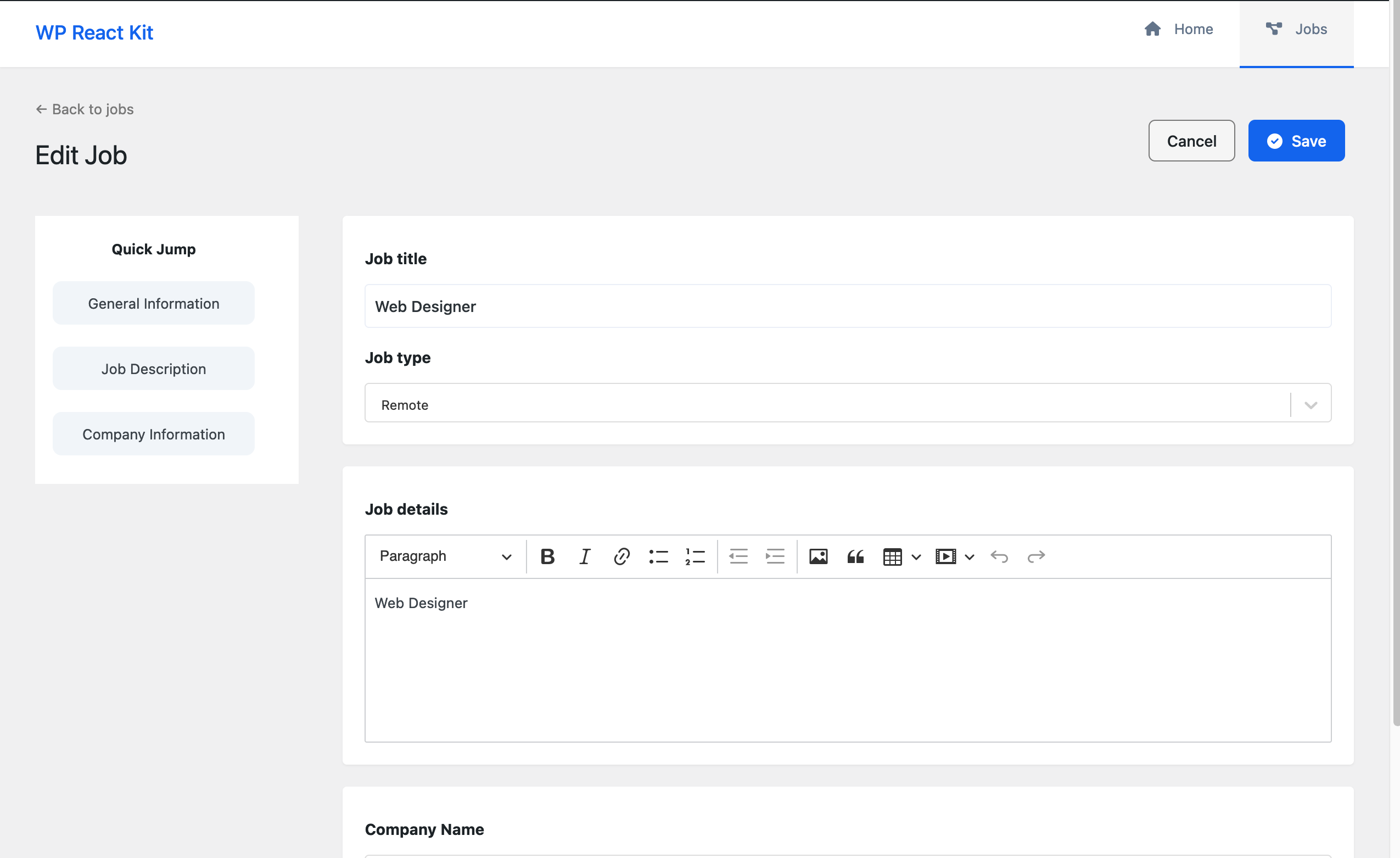Go to the Home nav tab

point(1178,30)
